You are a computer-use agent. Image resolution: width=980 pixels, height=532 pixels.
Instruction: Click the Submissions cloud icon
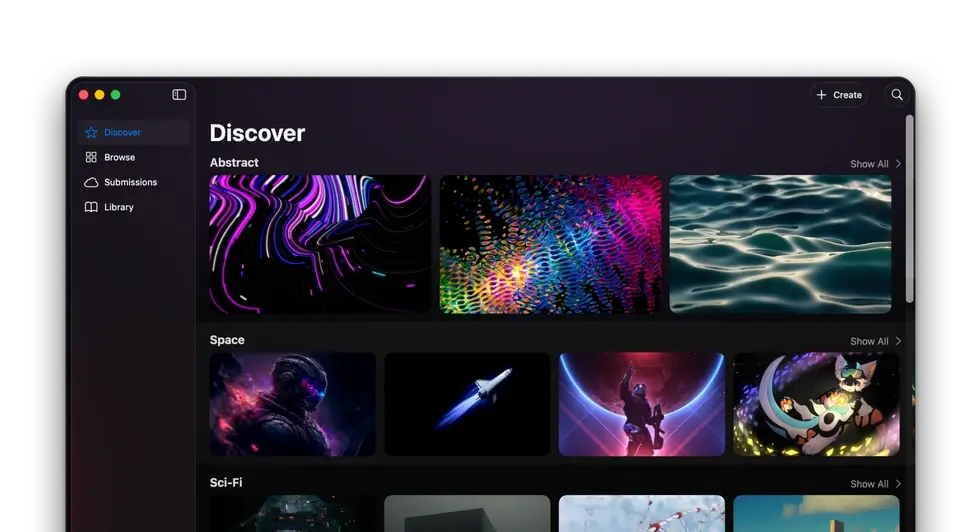91,182
